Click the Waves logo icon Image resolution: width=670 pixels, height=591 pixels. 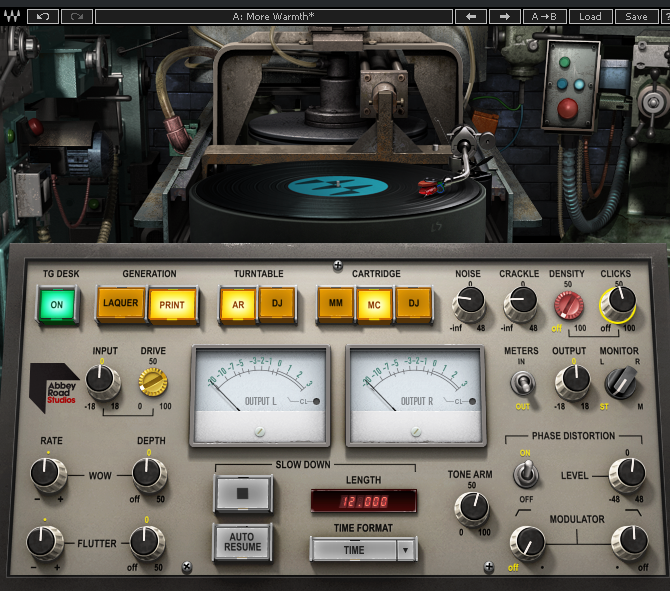[x=12, y=16]
